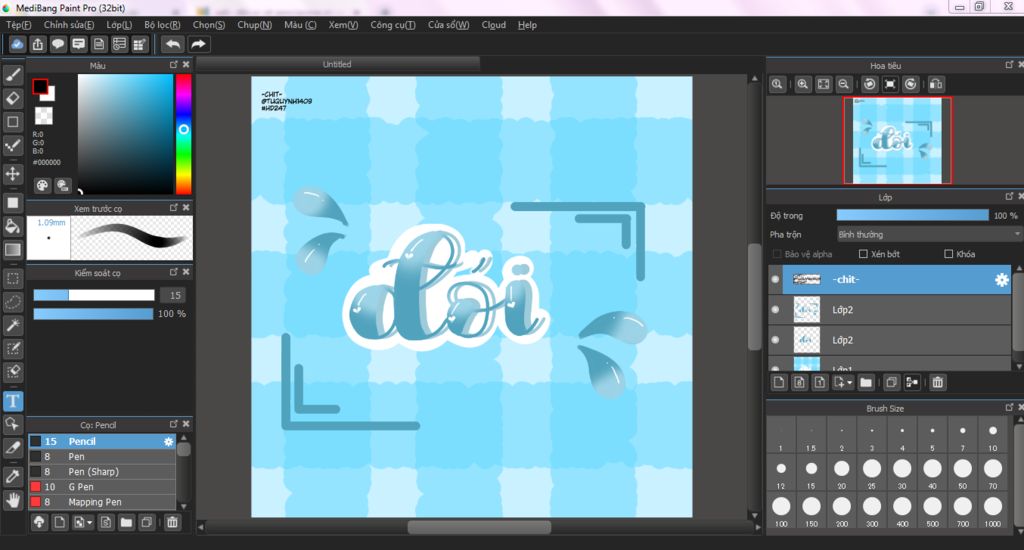
Task: Undock the Màu color panel
Action: click(173, 65)
